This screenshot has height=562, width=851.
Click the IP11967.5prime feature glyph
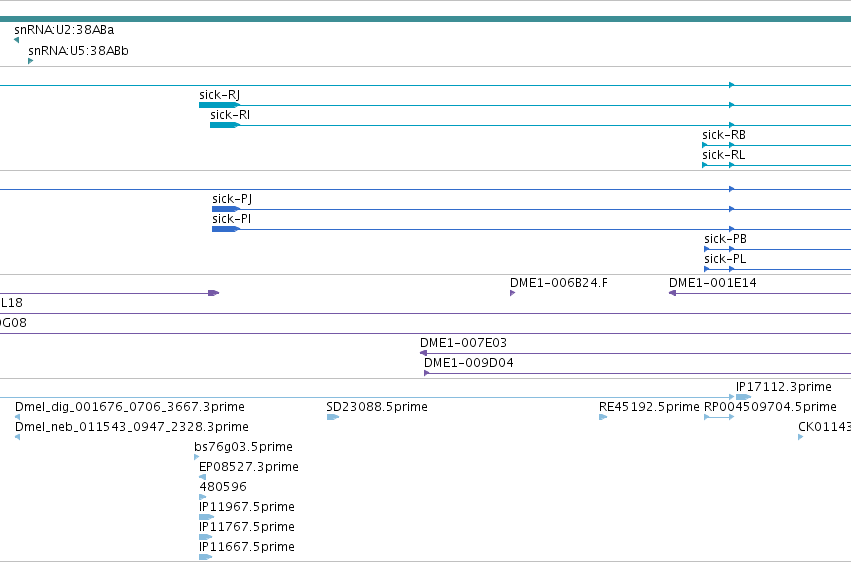click(206, 517)
